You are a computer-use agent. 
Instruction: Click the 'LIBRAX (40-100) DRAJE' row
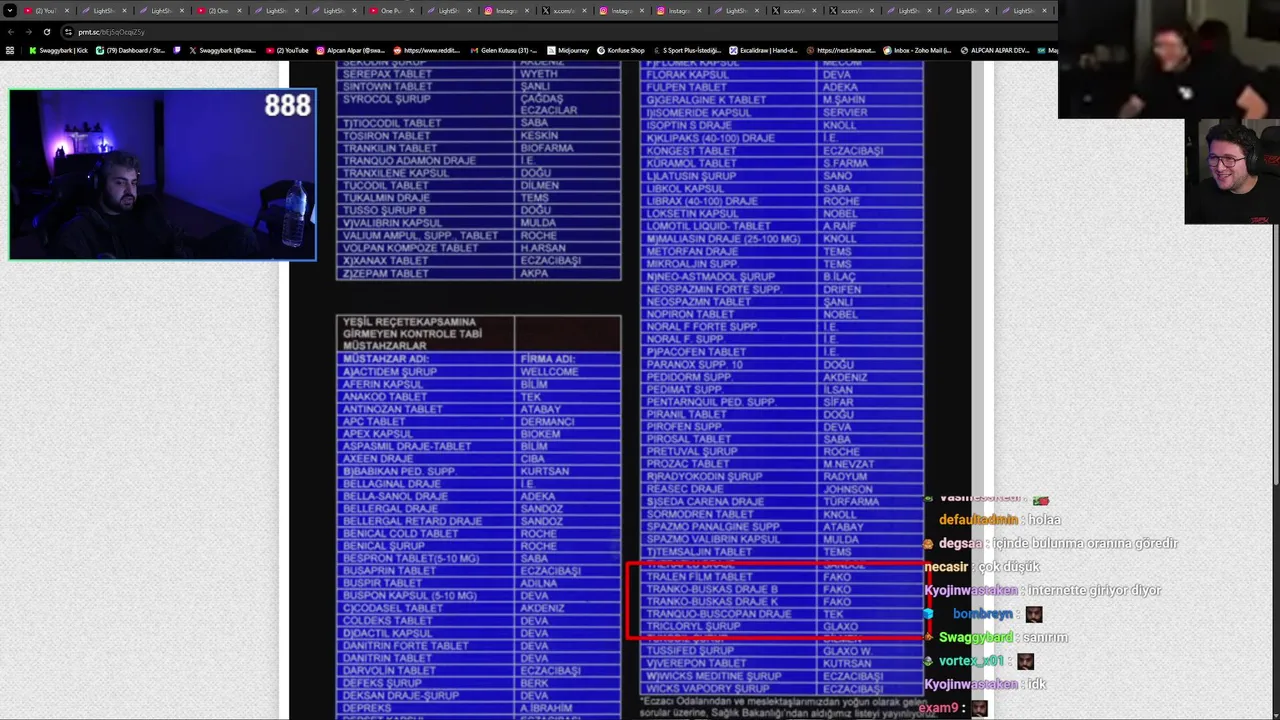(x=782, y=200)
